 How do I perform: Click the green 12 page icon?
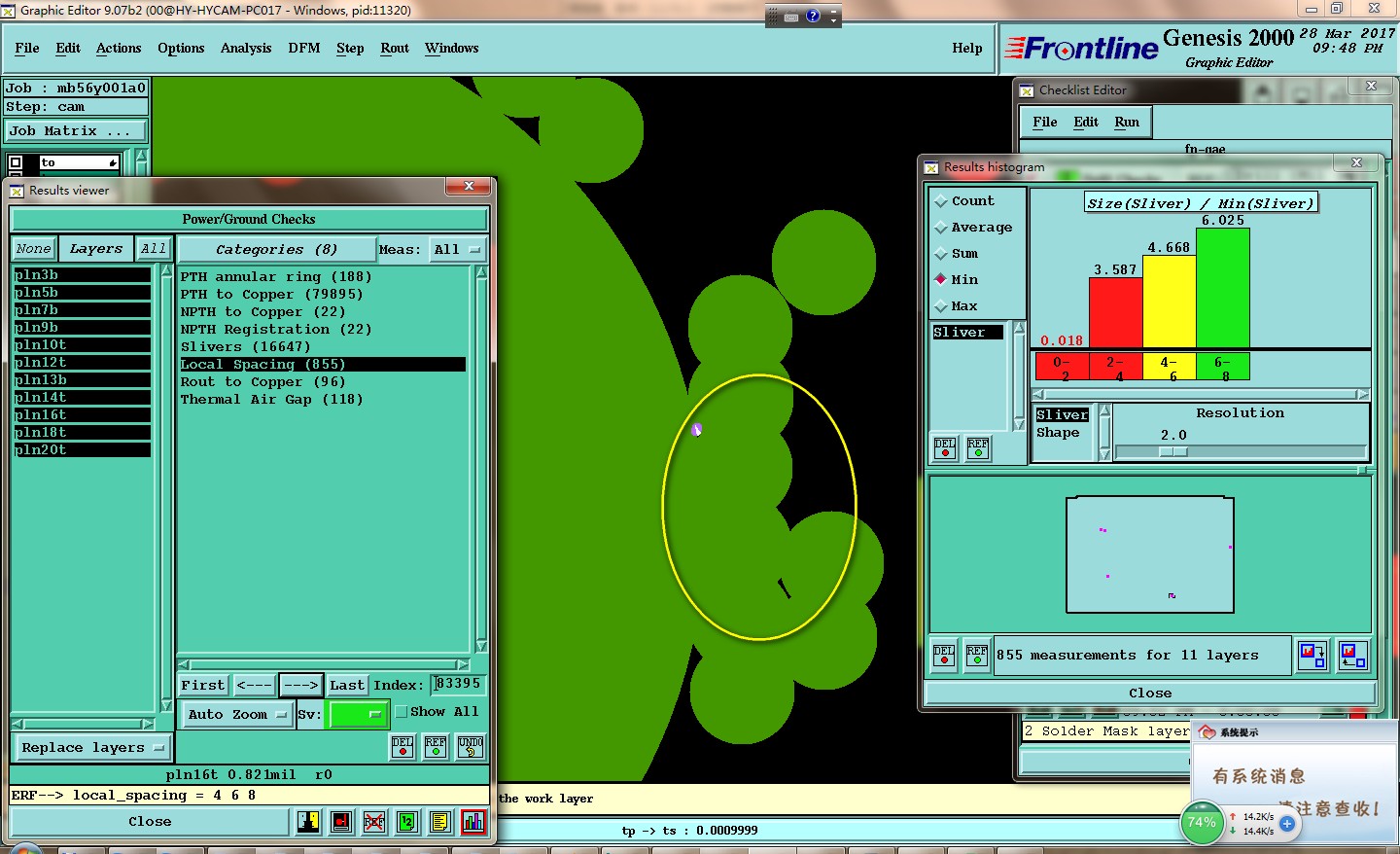coord(407,822)
